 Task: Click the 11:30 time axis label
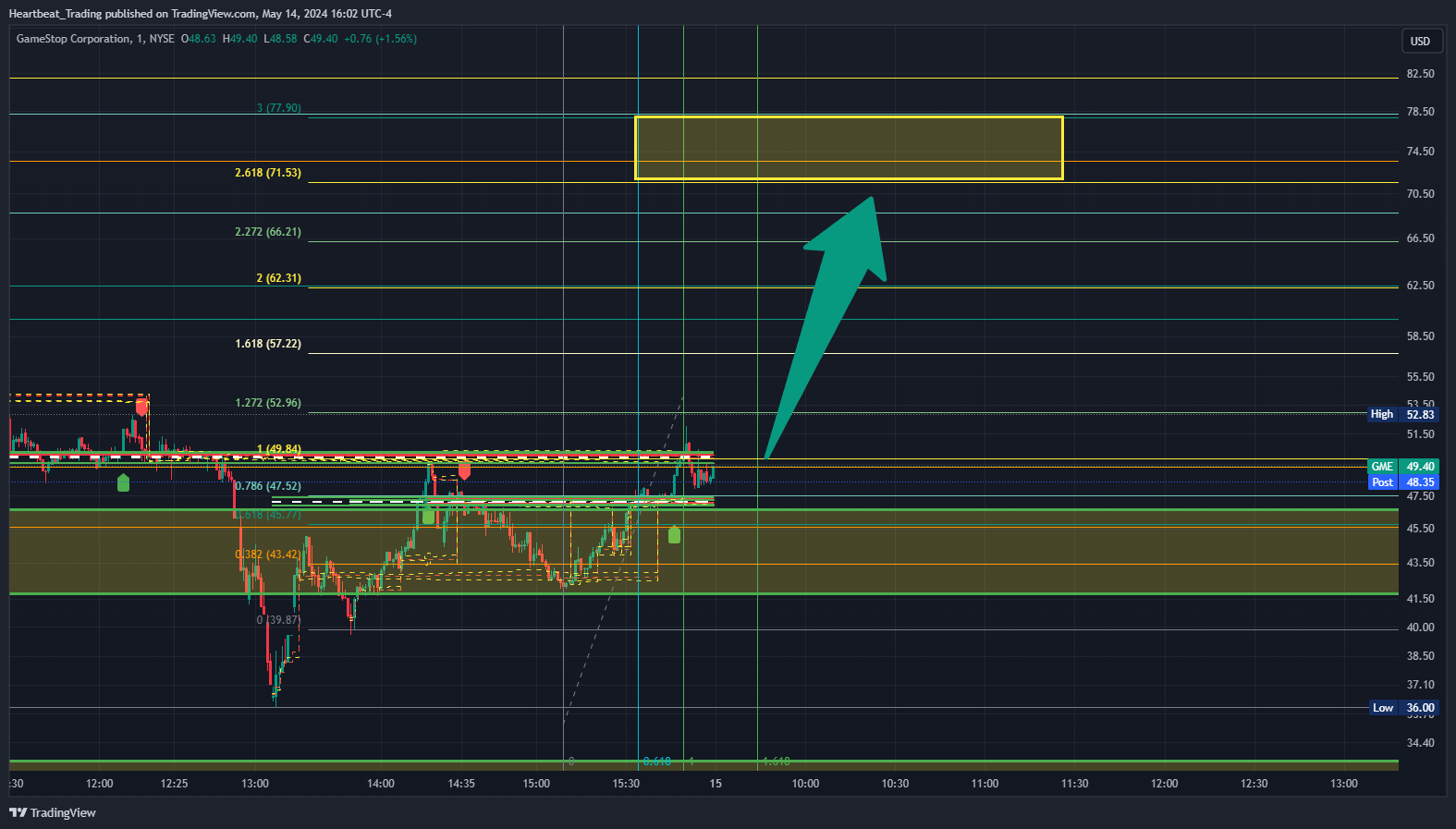(1074, 784)
